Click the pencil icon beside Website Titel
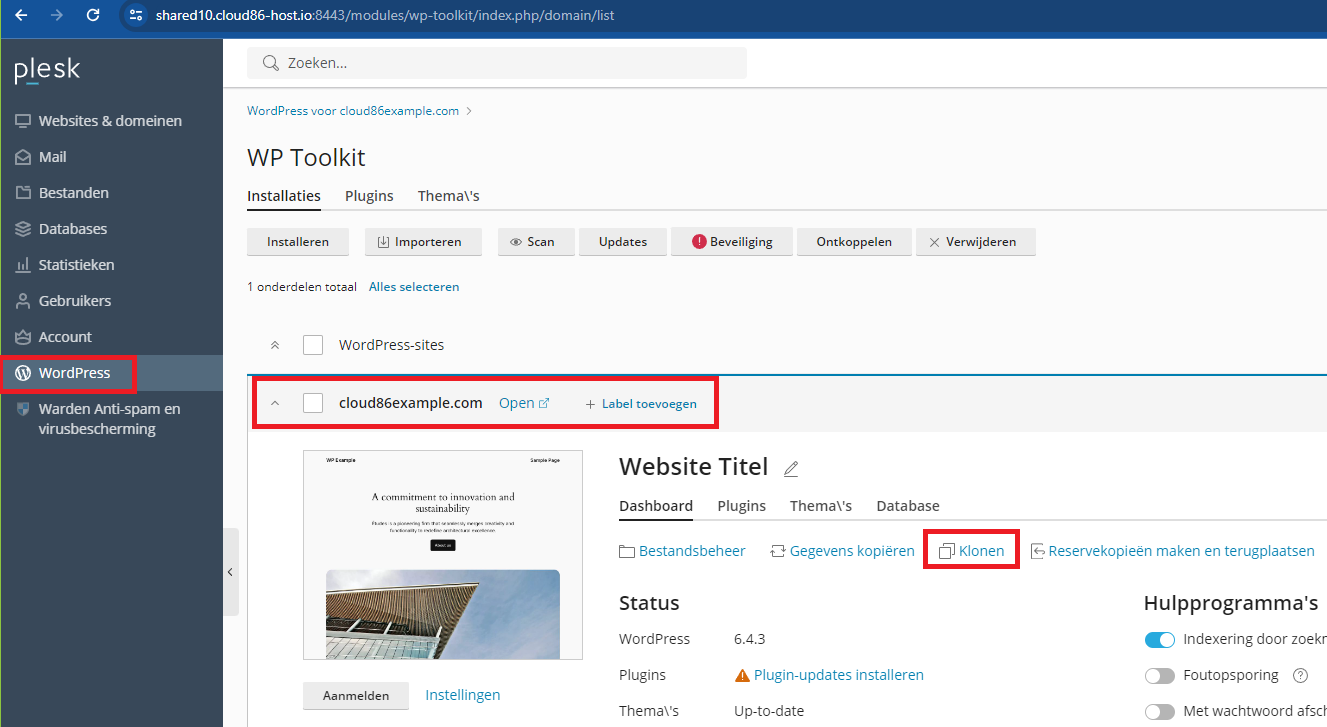 coord(791,468)
